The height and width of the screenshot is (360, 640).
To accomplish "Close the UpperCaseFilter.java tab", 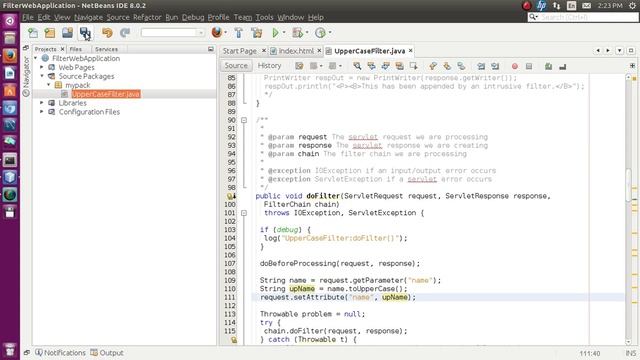I will pos(411,51).
